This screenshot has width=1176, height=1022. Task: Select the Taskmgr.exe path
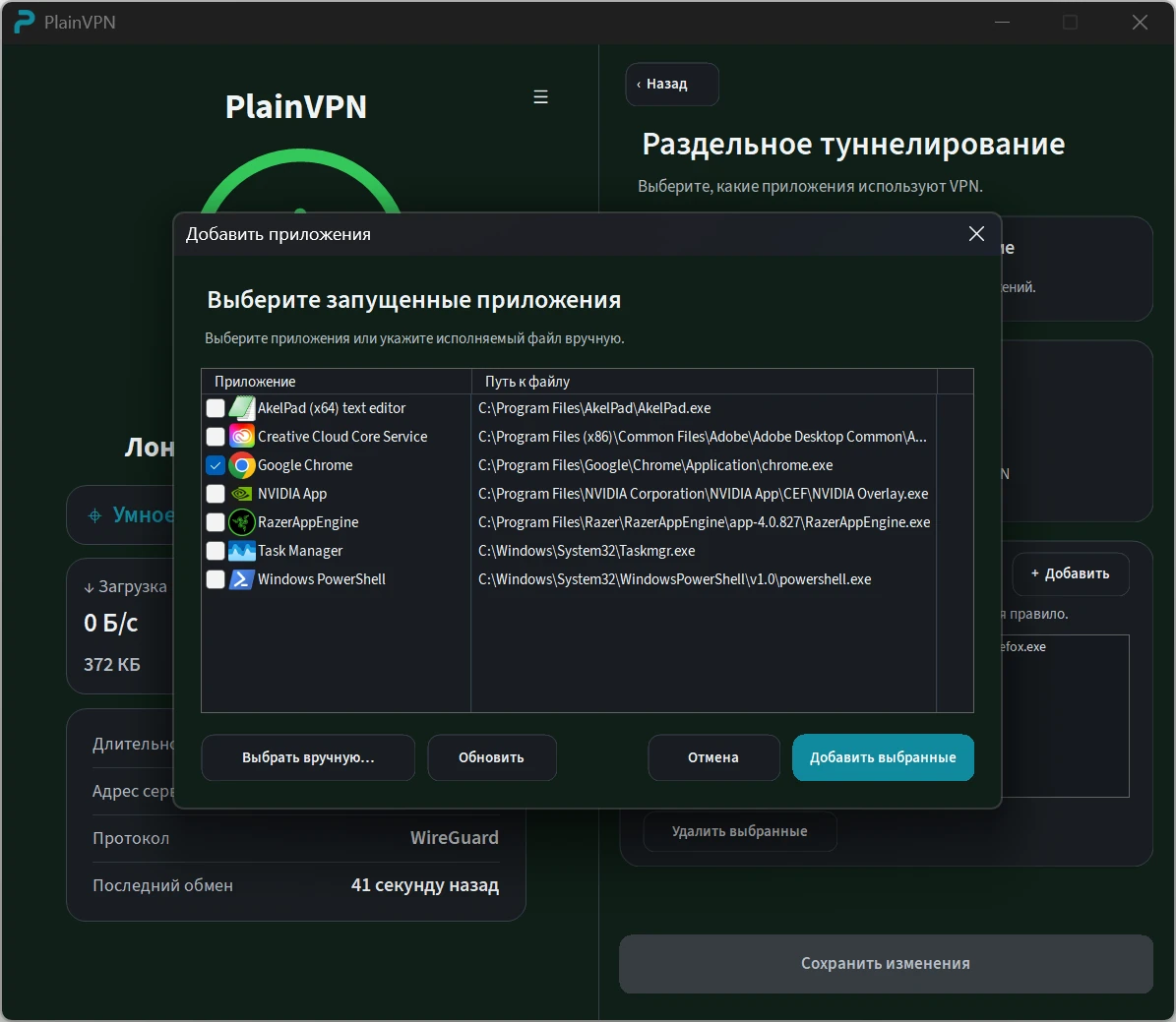pyautogui.click(x=587, y=551)
